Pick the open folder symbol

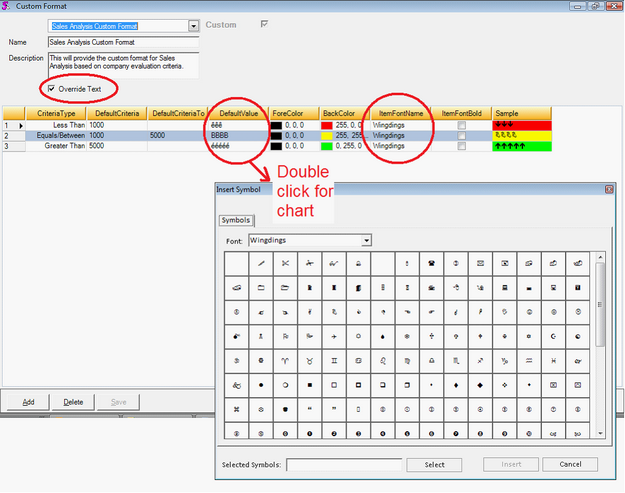(285, 288)
